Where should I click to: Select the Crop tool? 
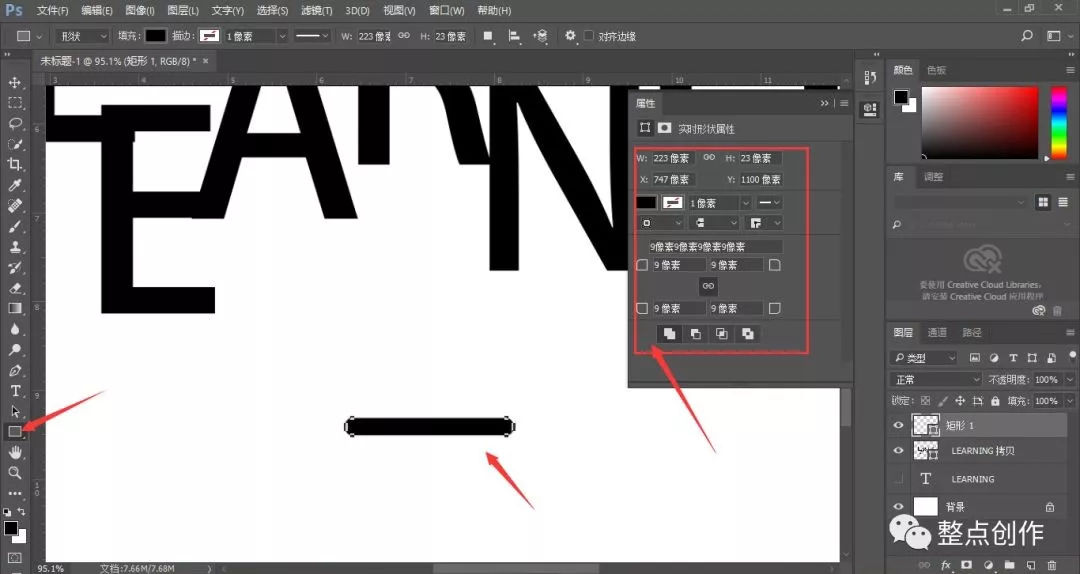[14, 165]
